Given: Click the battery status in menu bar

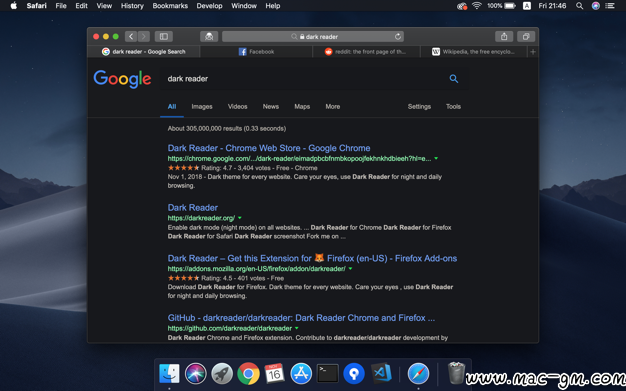Looking at the screenshot, I should (x=501, y=6).
